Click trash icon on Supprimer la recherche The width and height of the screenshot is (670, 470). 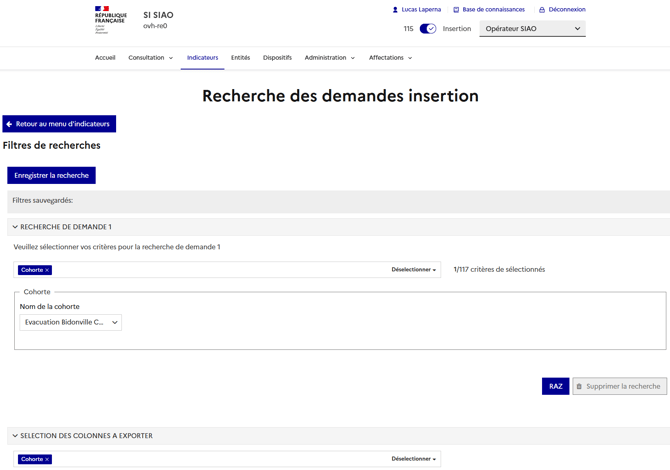click(x=579, y=386)
